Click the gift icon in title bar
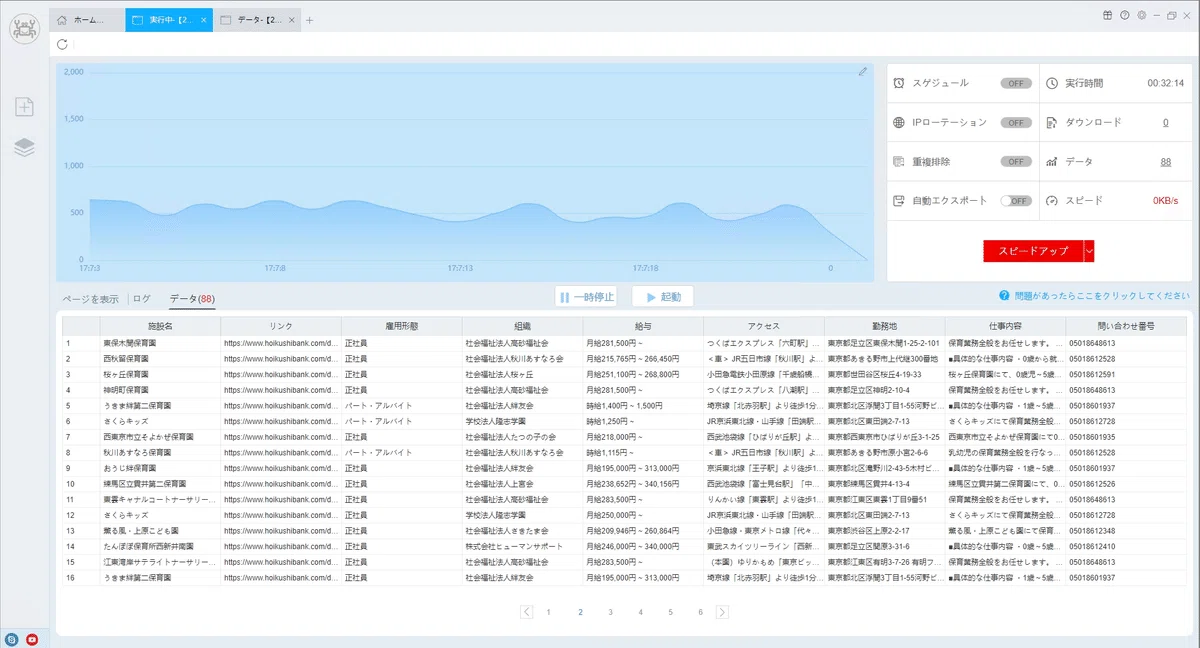1200x648 pixels. (1108, 15)
